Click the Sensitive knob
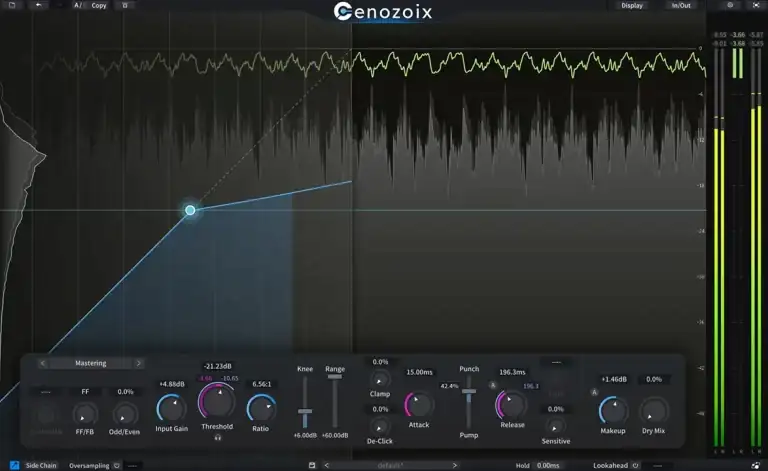The image size is (768, 471). click(555, 426)
